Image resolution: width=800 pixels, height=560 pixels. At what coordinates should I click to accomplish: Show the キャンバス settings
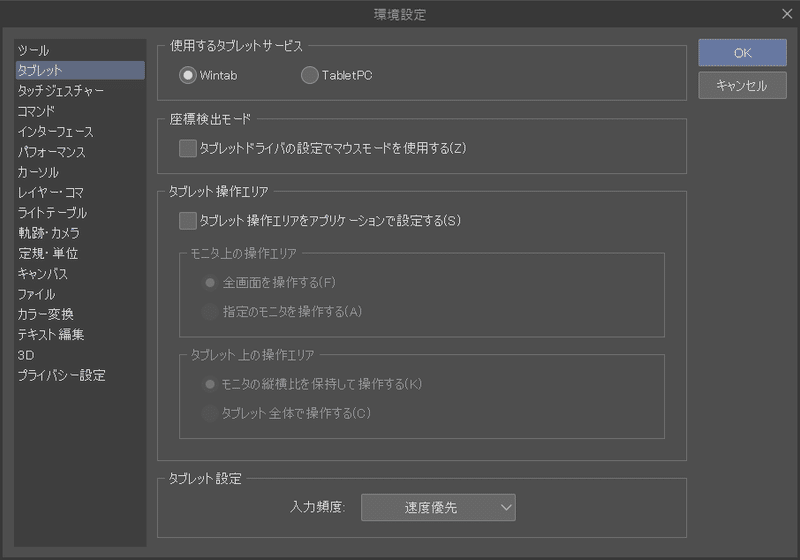click(x=80, y=274)
